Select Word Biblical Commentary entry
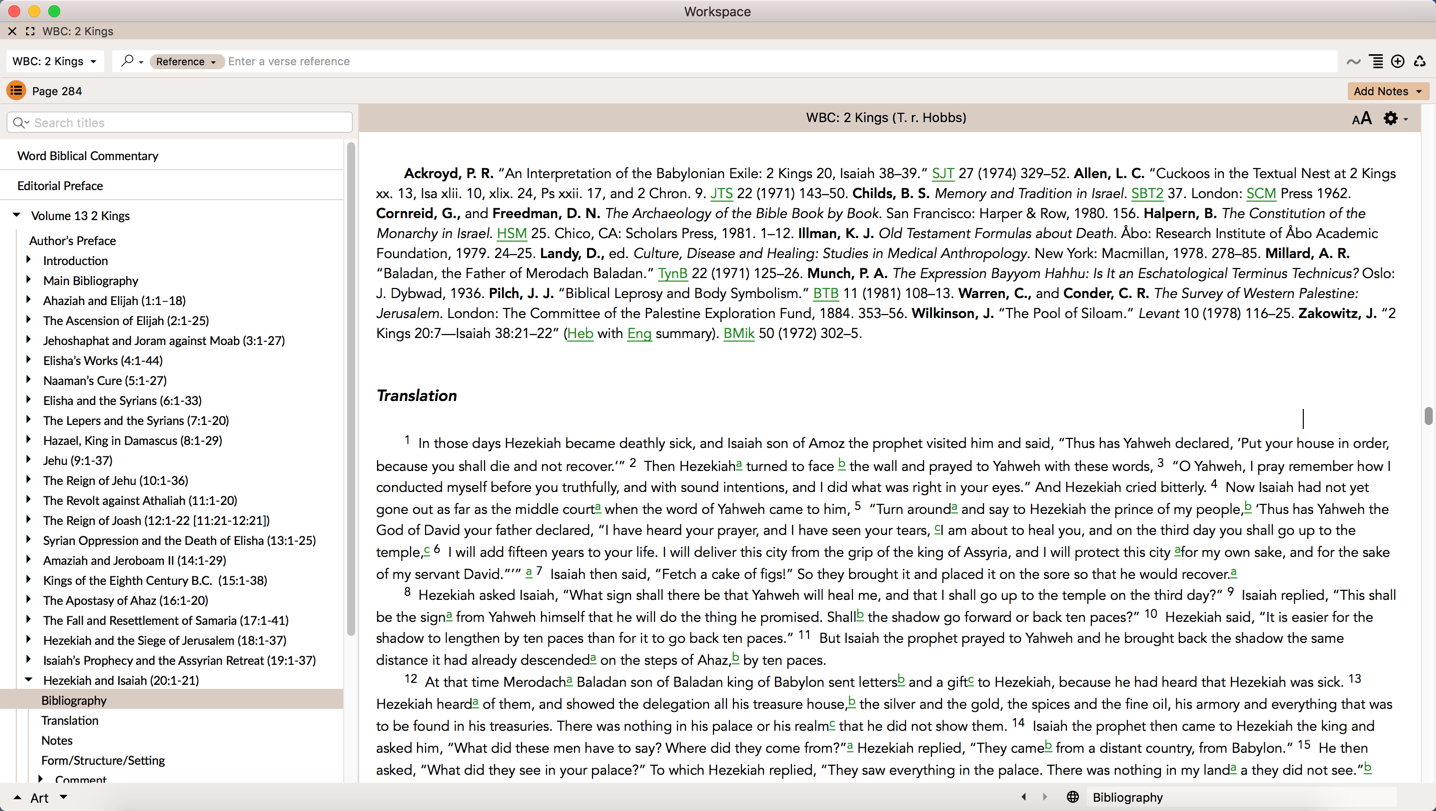 pos(88,156)
